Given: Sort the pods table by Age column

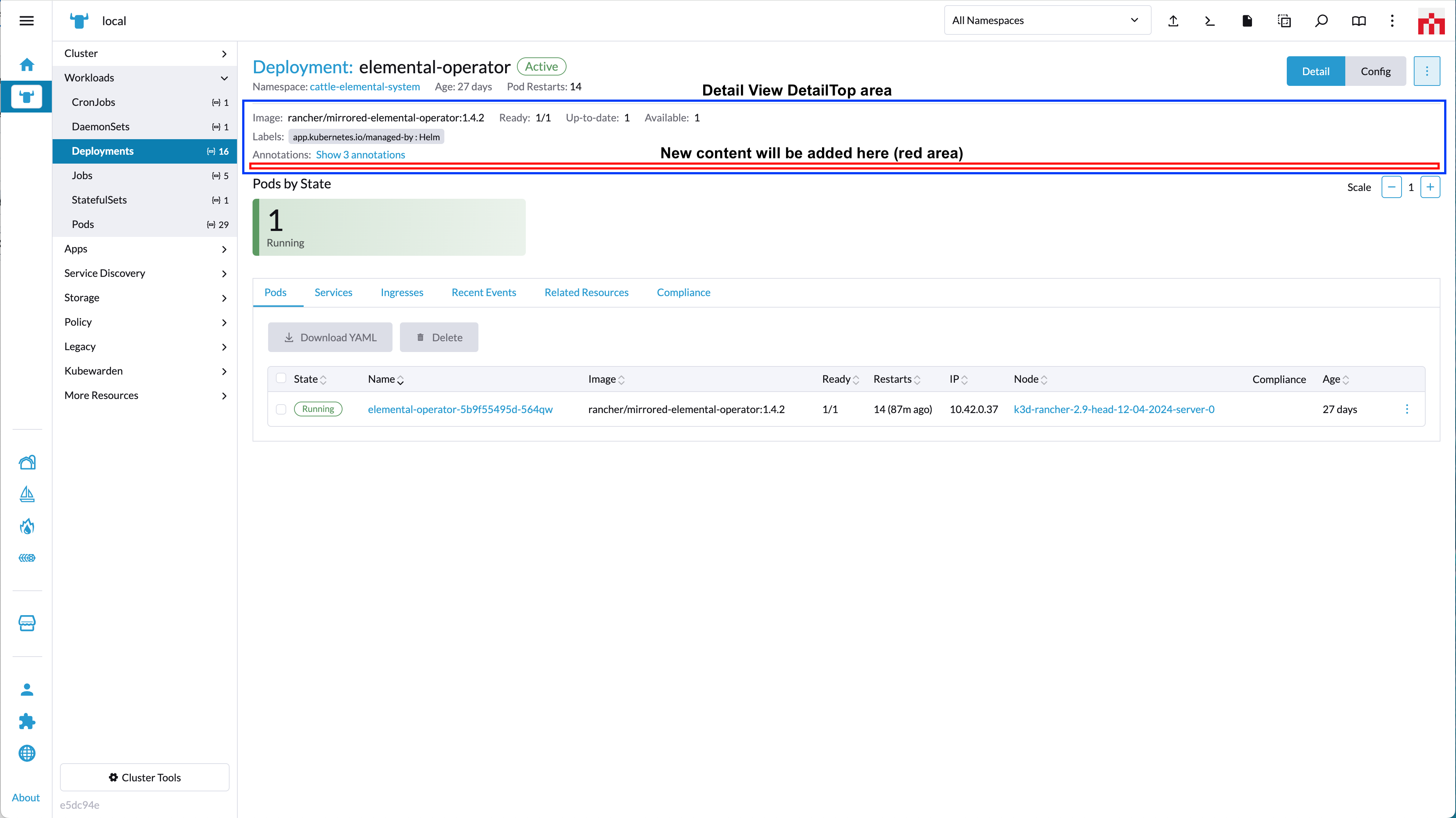Looking at the screenshot, I should (1336, 379).
